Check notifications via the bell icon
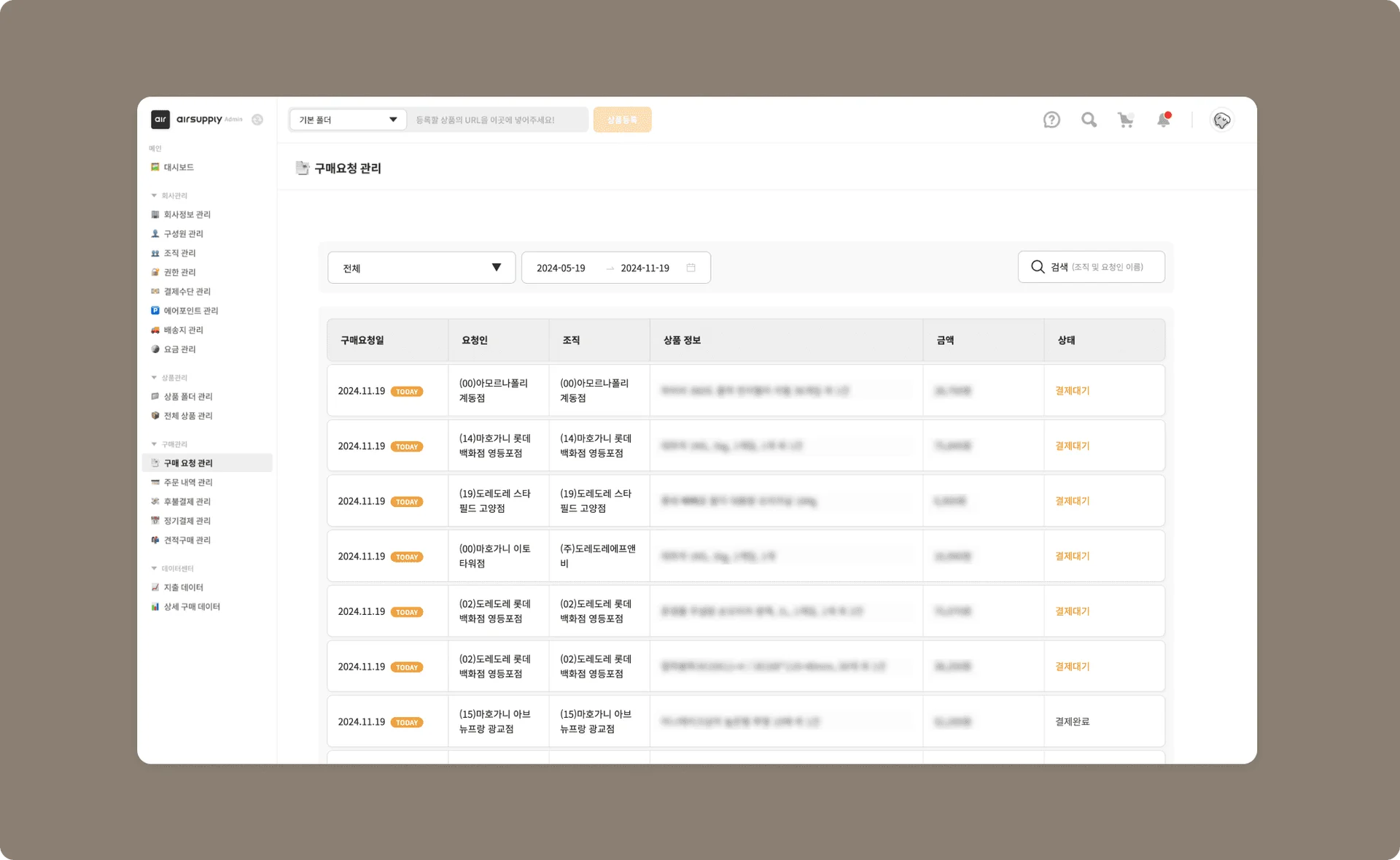This screenshot has height=860, width=1400. point(1164,120)
